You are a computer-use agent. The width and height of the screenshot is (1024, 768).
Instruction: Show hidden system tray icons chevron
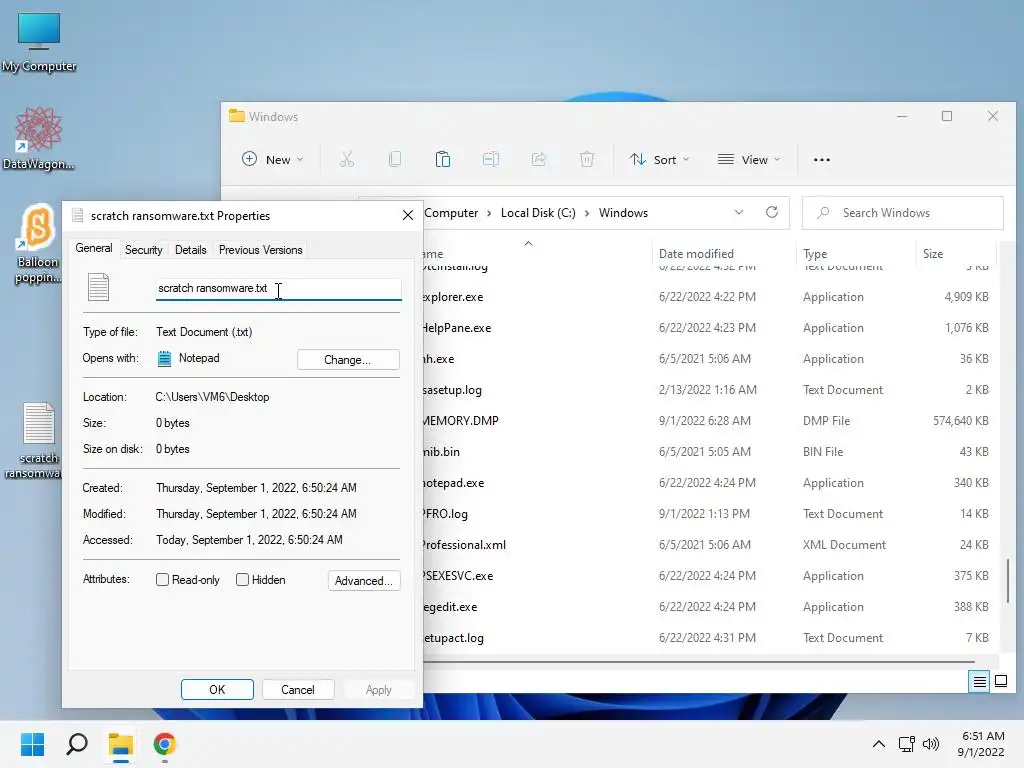click(x=879, y=744)
